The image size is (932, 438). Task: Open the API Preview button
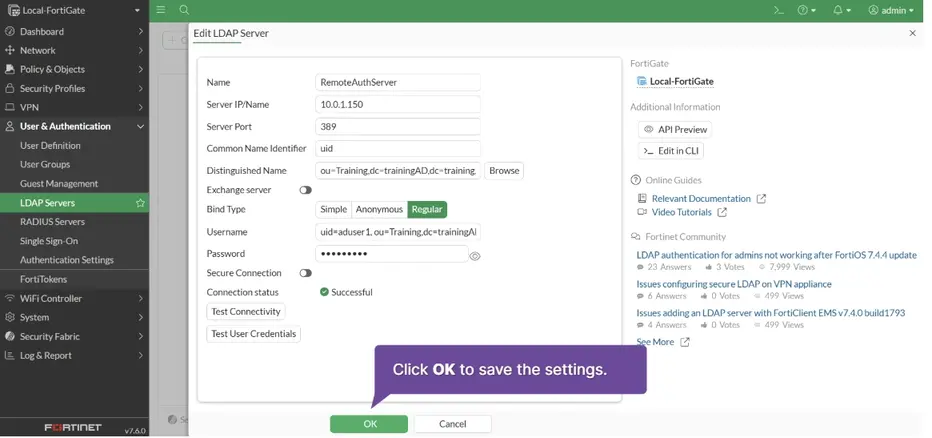[x=675, y=130]
